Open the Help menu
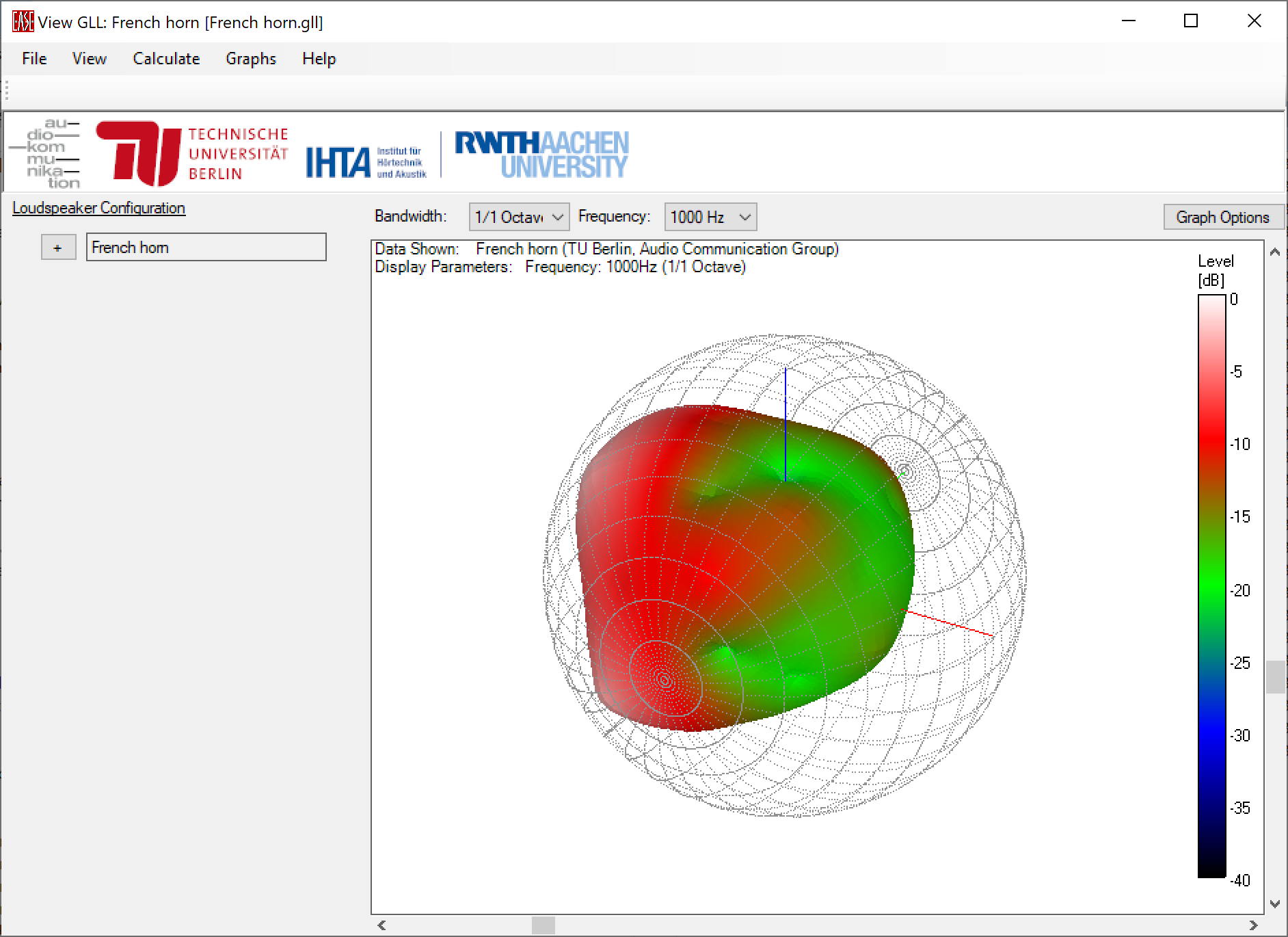This screenshot has width=1288, height=937. [319, 59]
